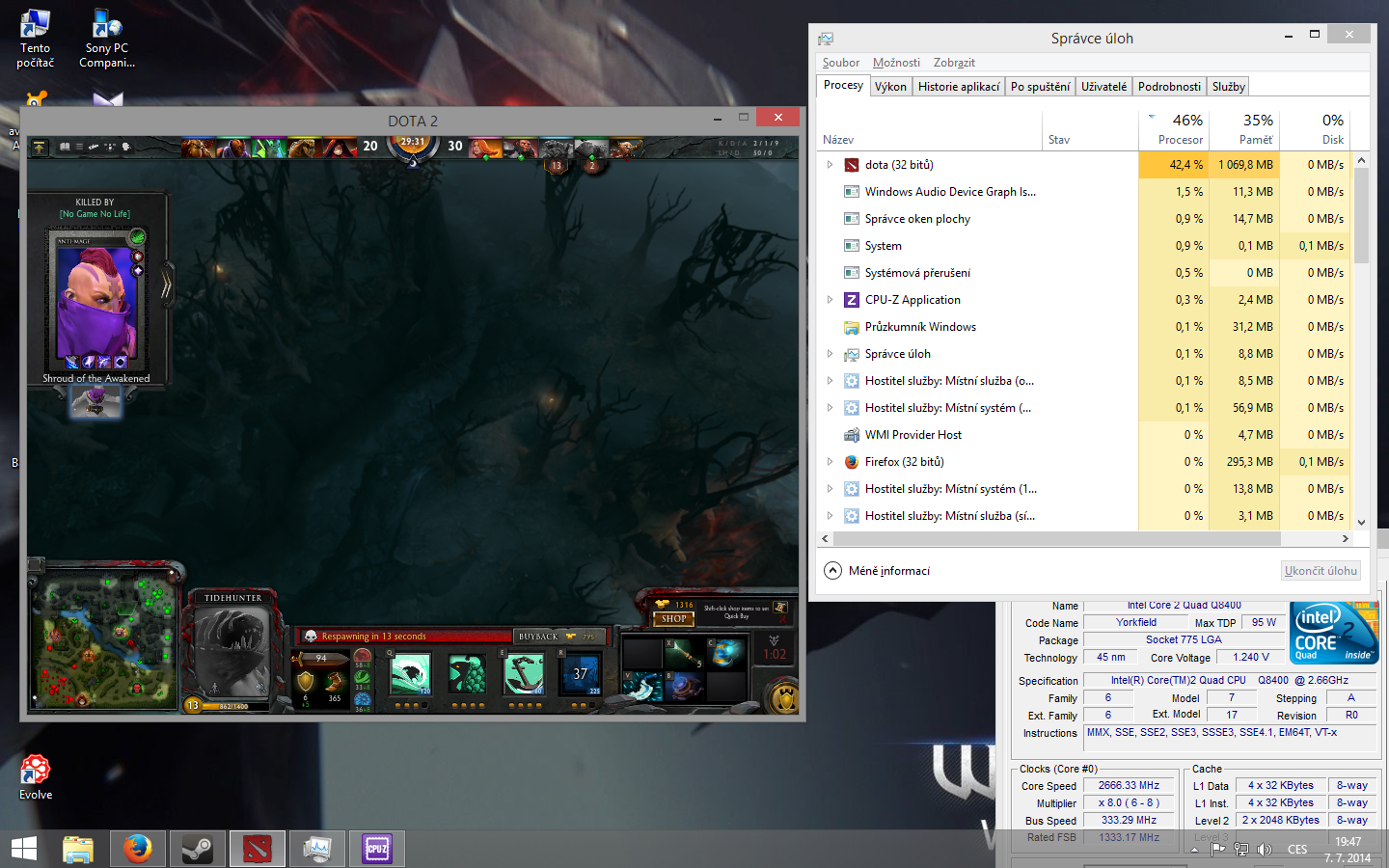Viewport: 1389px width, 868px height.
Task: Expand the dota (32 bitů) process row
Action: [830, 165]
